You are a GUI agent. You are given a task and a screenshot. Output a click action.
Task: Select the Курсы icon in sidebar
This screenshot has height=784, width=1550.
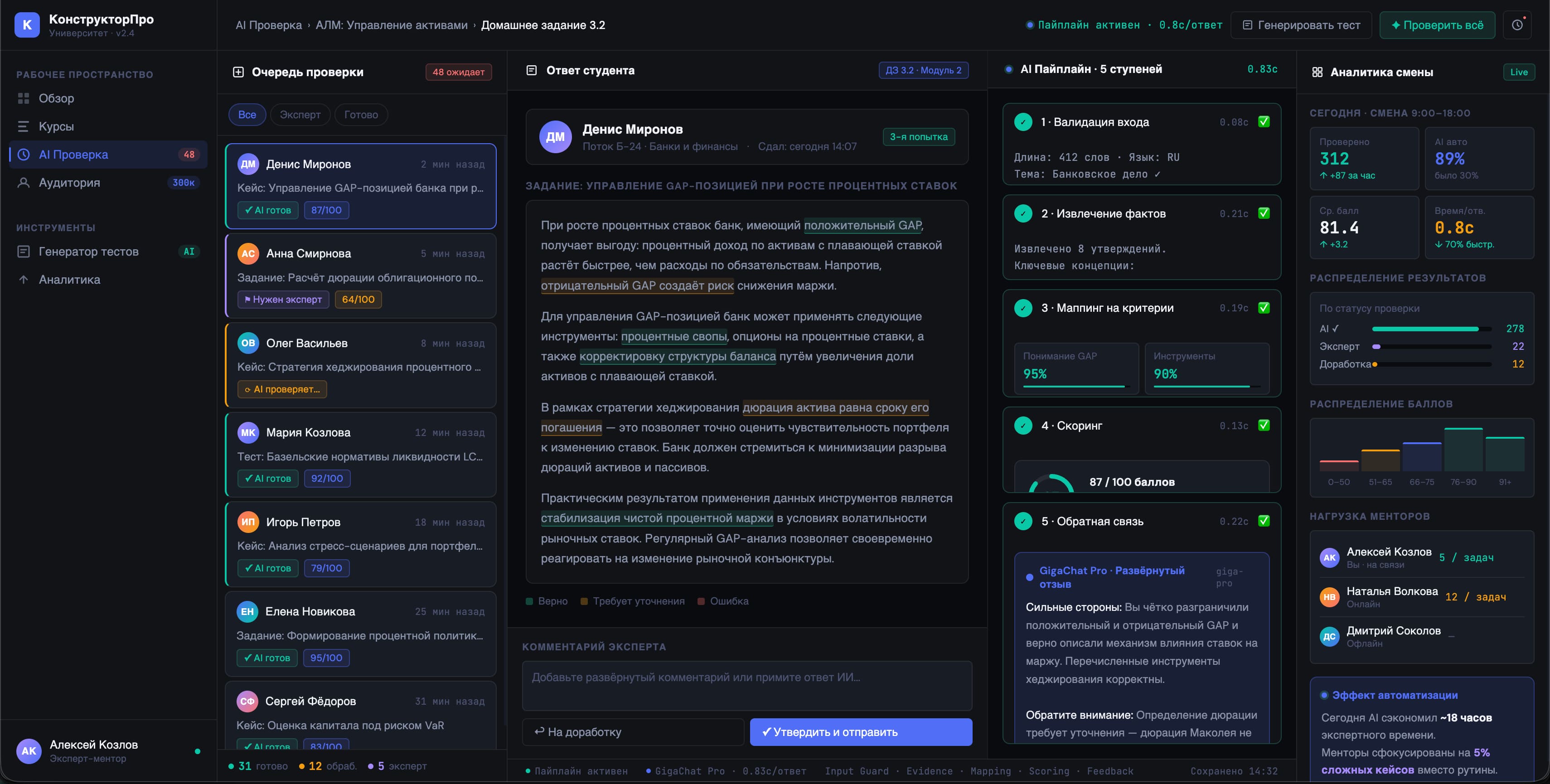point(23,126)
